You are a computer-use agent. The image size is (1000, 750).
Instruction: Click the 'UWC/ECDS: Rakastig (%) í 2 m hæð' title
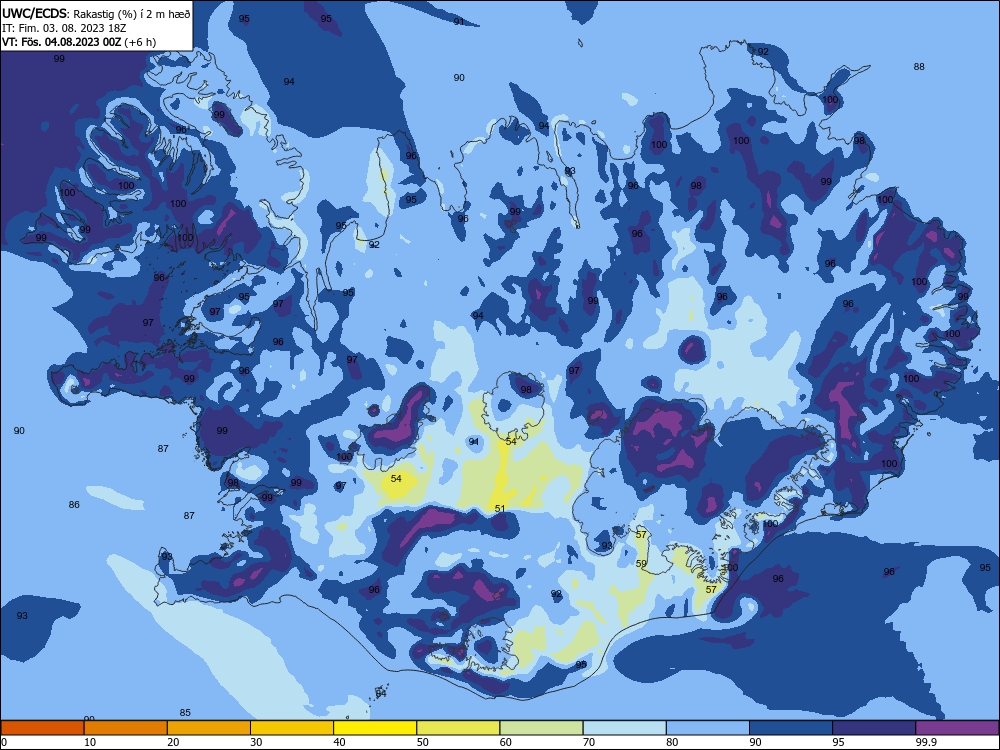pyautogui.click(x=96, y=14)
